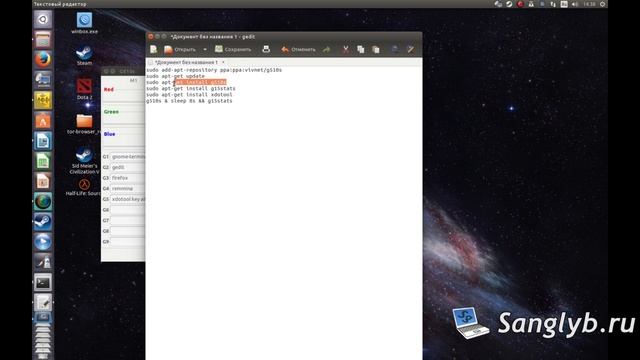Click the G4 field containing remmina
Image resolution: width=640 pixels, height=360 pixels.
click(x=127, y=189)
